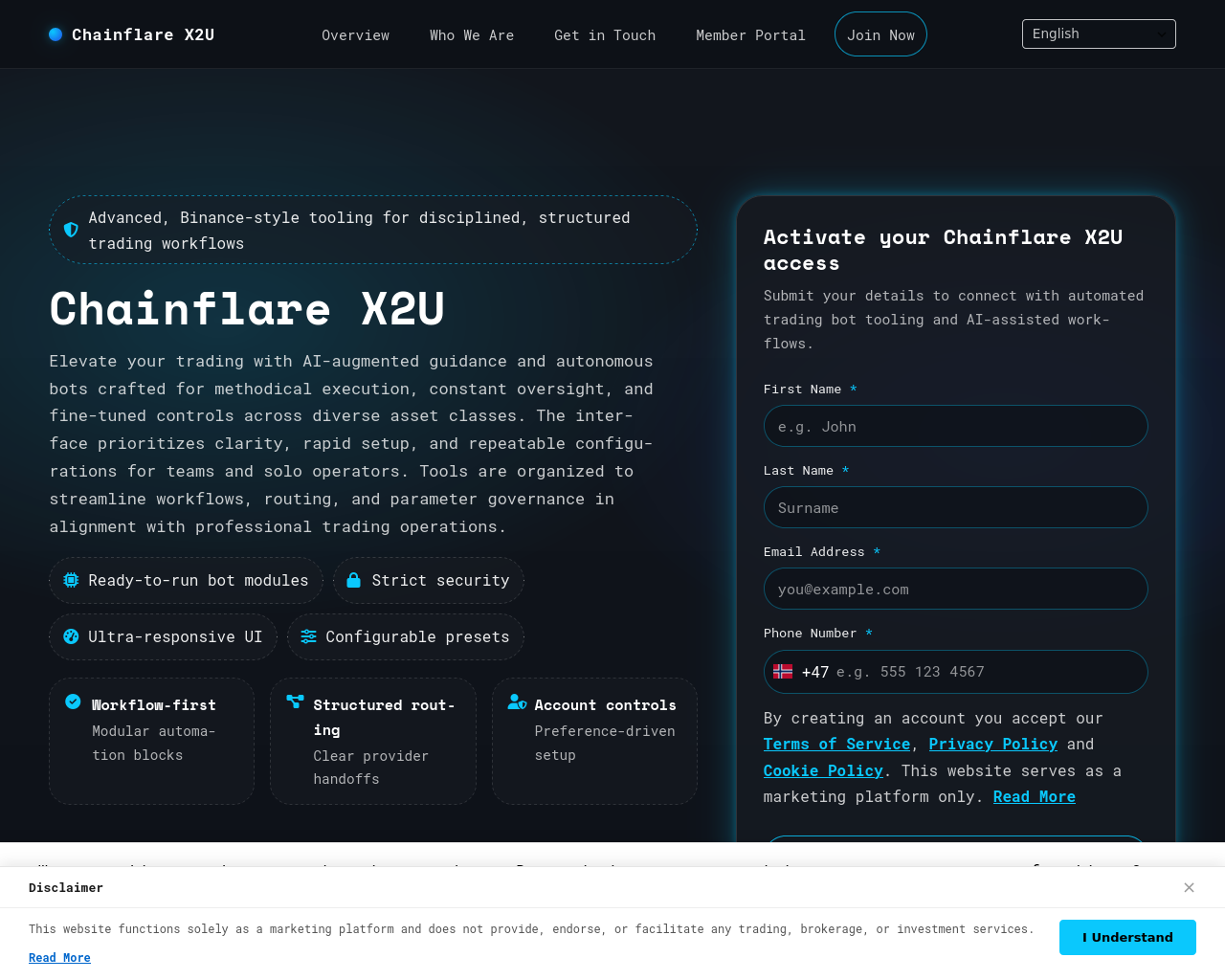1225x980 pixels.
Task: Click the gauge icon beside Ultra-responsive UI
Action: pos(71,636)
